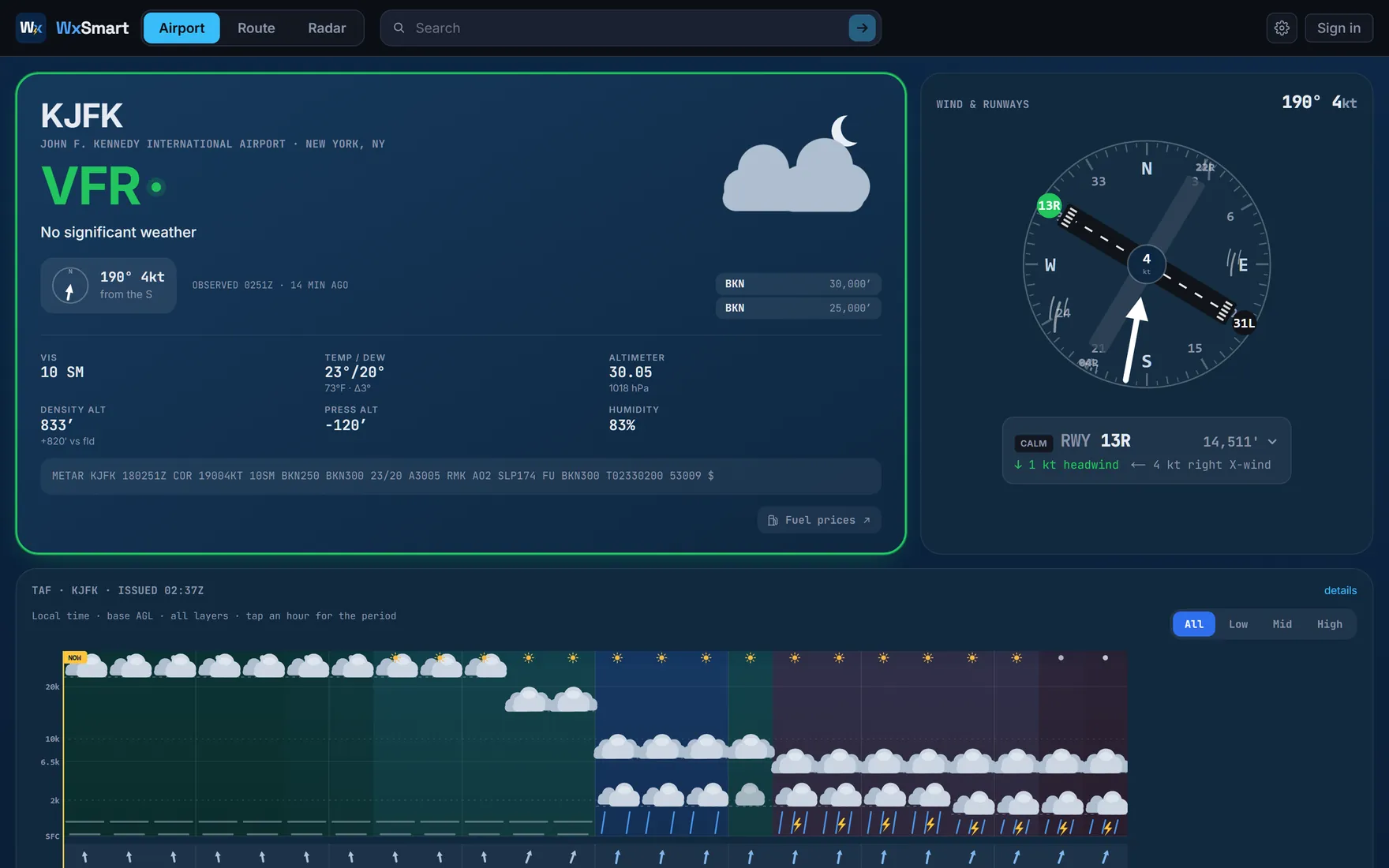Switch to the Radar tab
The image size is (1389, 868).
pyautogui.click(x=327, y=28)
